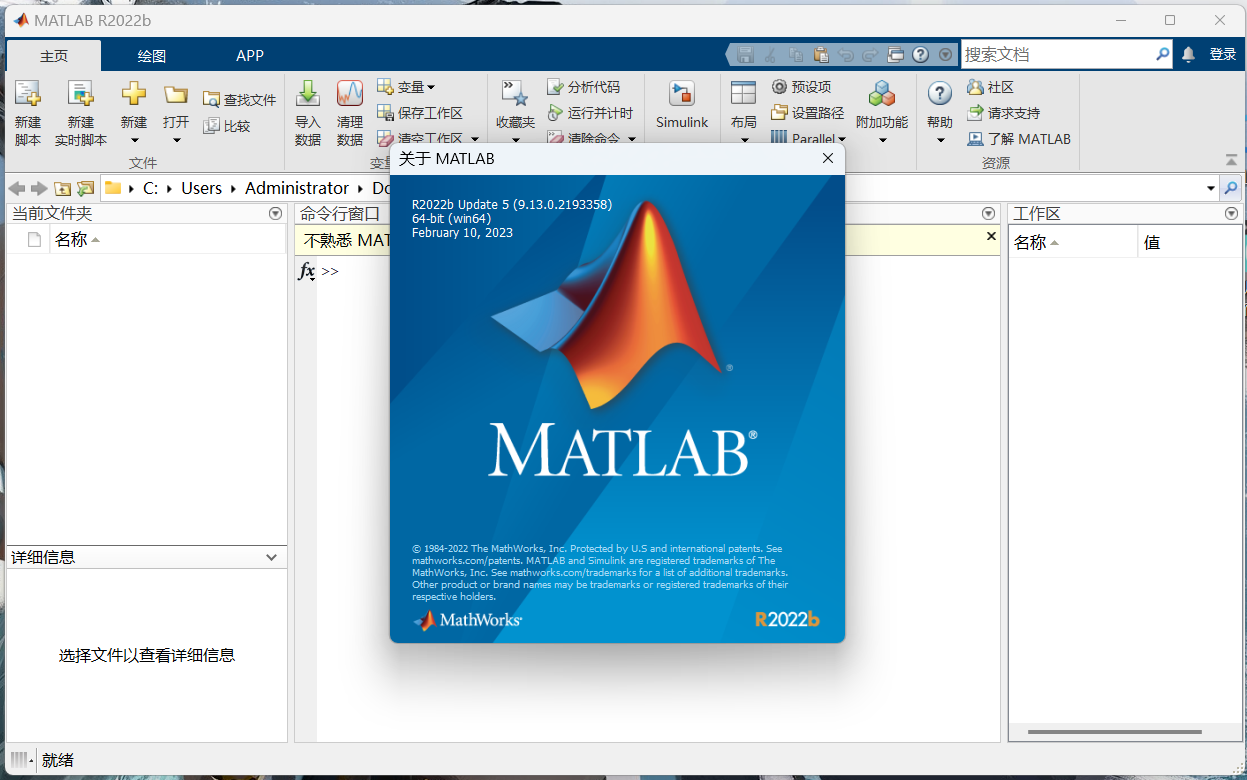
Task: Click 请求支持 (Request Support)
Action: (1003, 113)
